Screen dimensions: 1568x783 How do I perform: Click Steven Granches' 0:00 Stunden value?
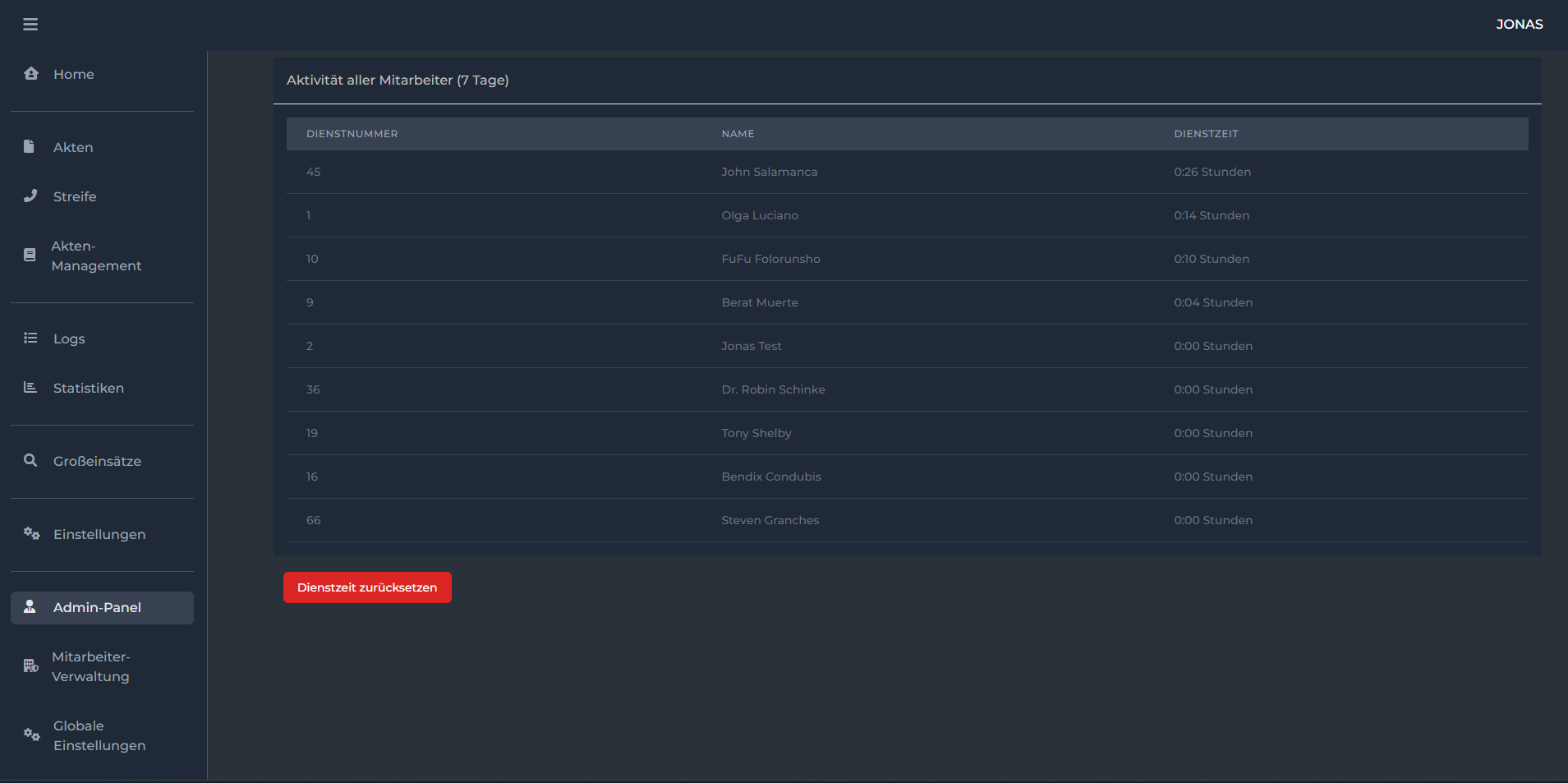click(x=1213, y=520)
